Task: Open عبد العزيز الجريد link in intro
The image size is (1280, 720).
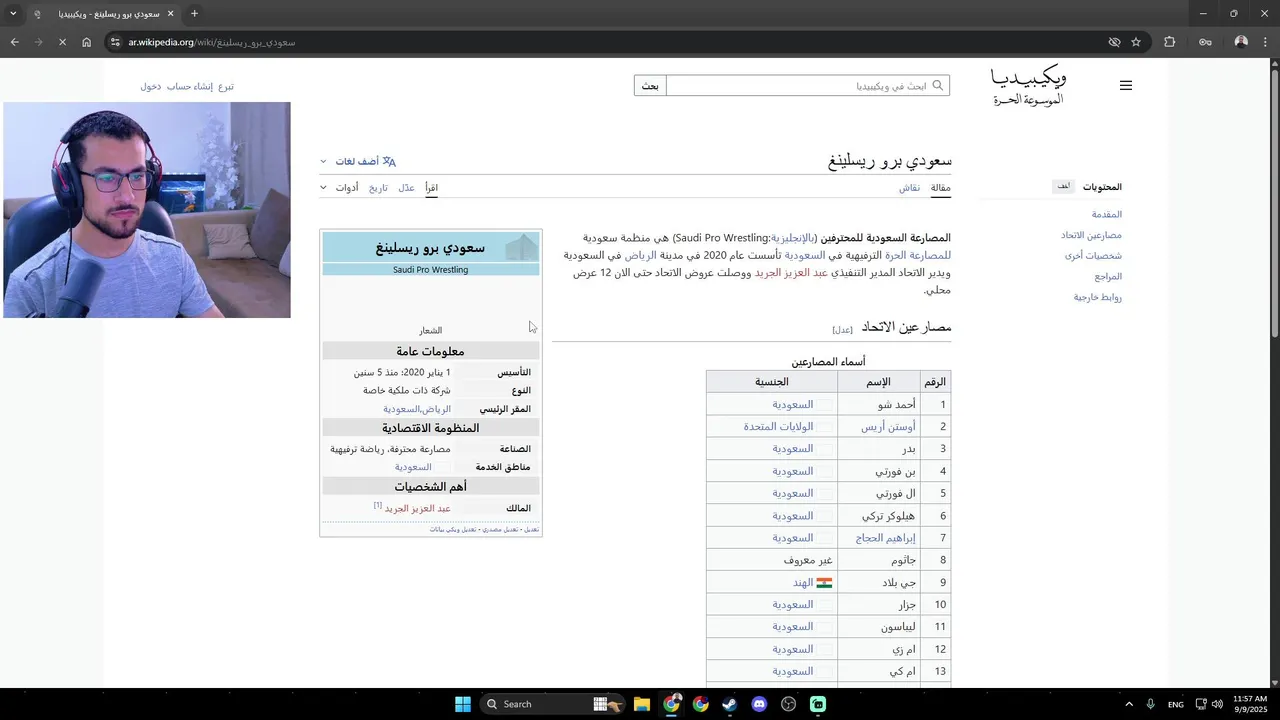Action: [791, 273]
